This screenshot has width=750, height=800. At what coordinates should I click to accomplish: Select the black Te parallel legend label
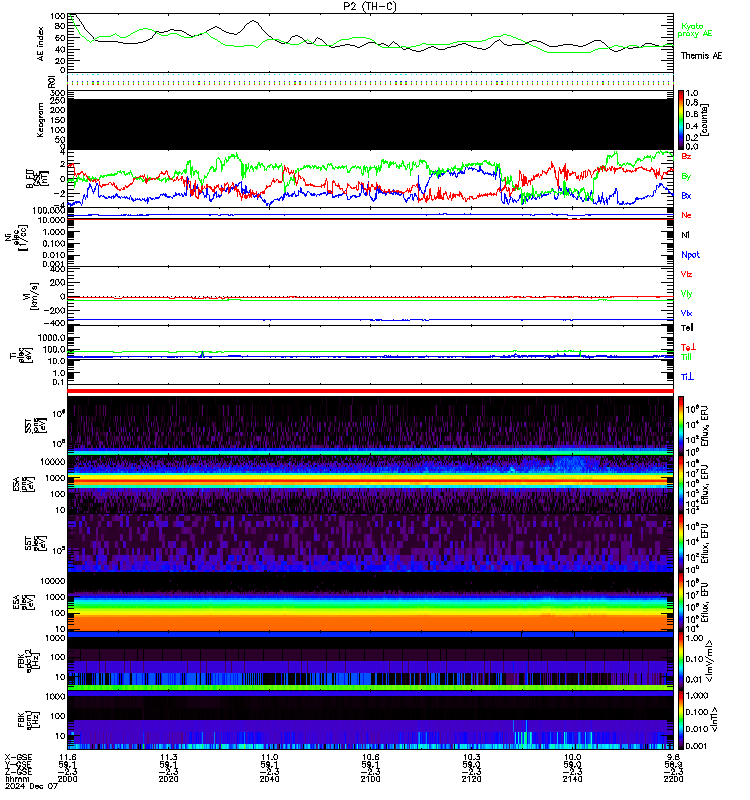coord(687,328)
